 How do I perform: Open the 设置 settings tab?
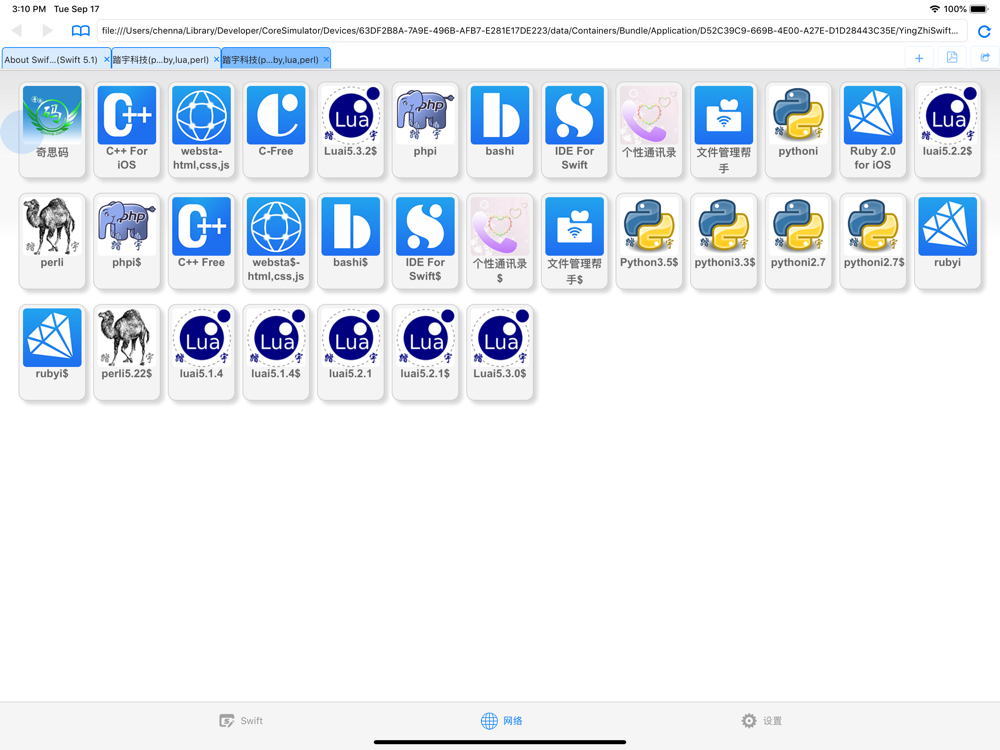(x=761, y=721)
